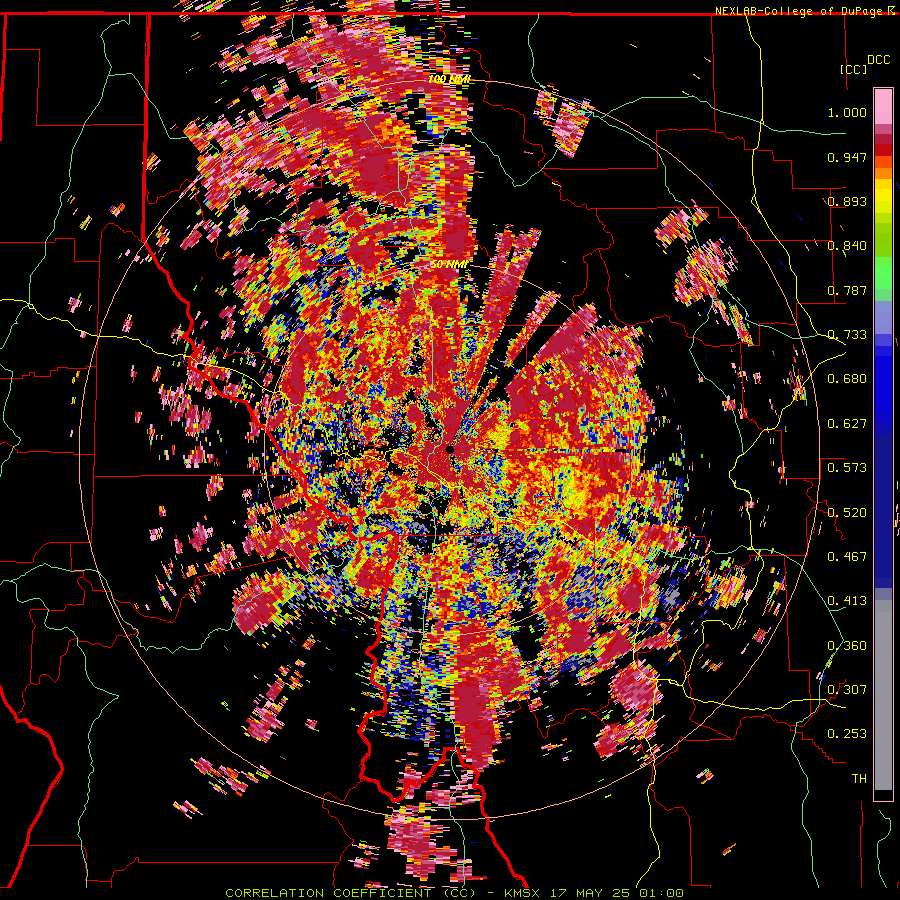Click the 0.733 legend value
This screenshot has width=900, height=900.
point(847,335)
